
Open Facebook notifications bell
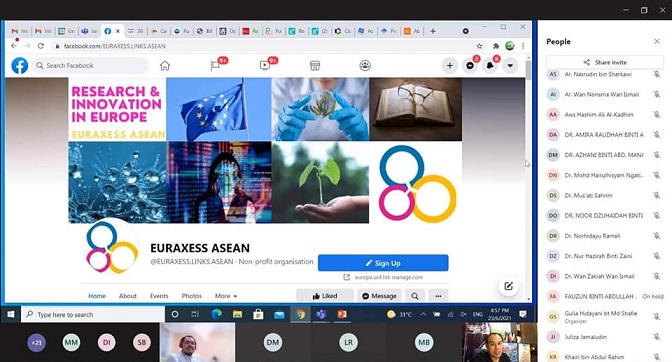[490, 66]
